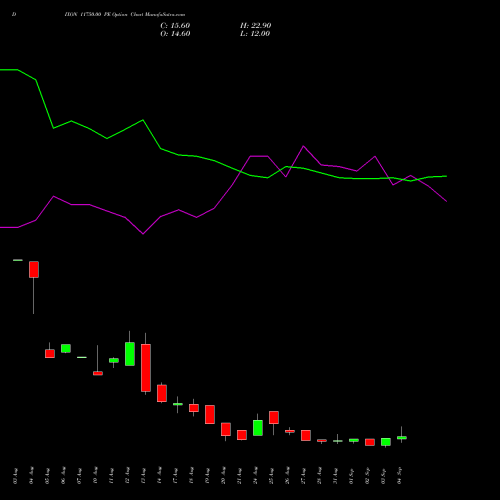Select the 28 Aug date label
Image resolution: width=500 pixels, height=500 pixels.
point(320,476)
